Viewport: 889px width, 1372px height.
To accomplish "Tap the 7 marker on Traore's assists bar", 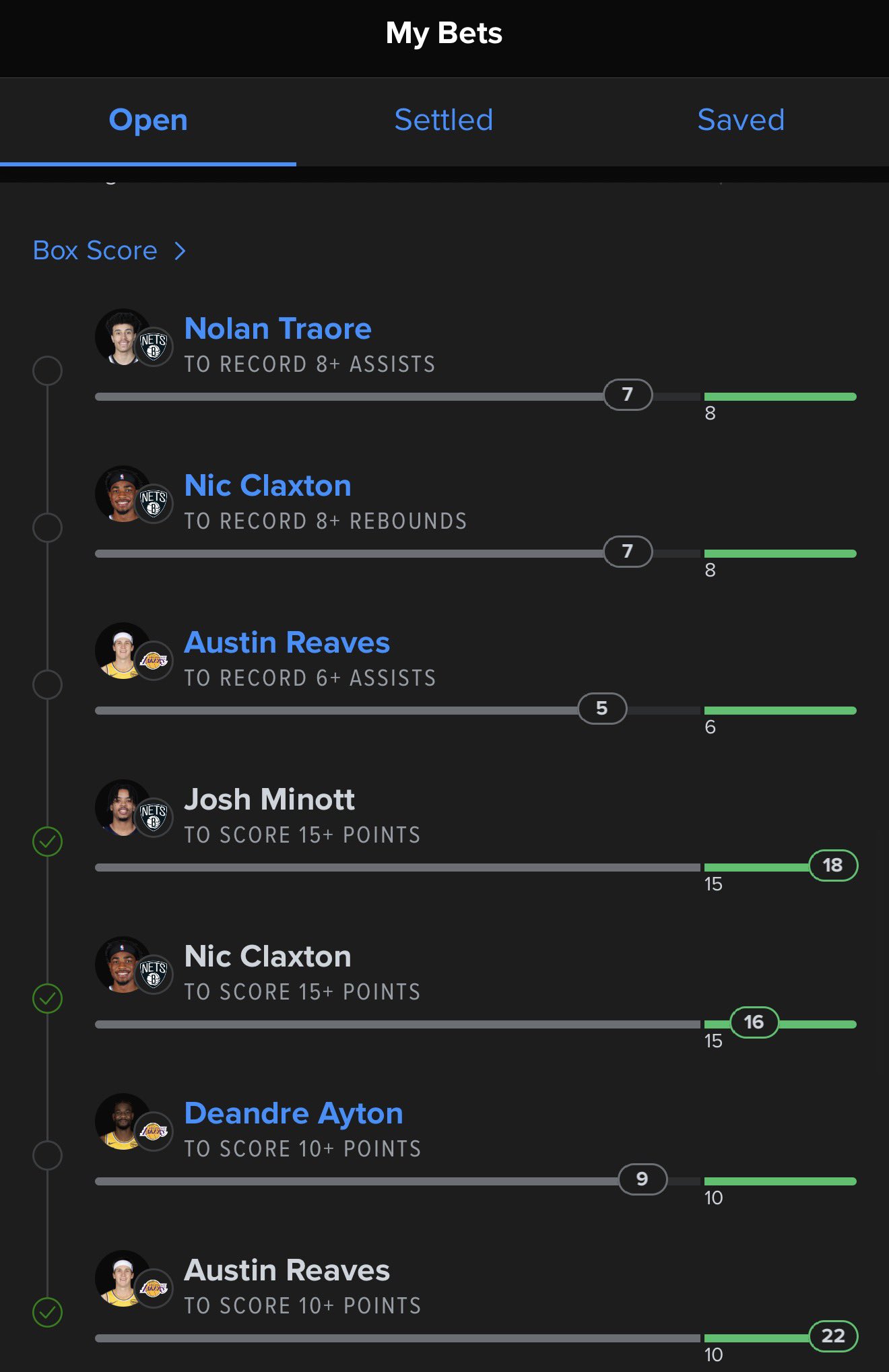I will pos(628,395).
